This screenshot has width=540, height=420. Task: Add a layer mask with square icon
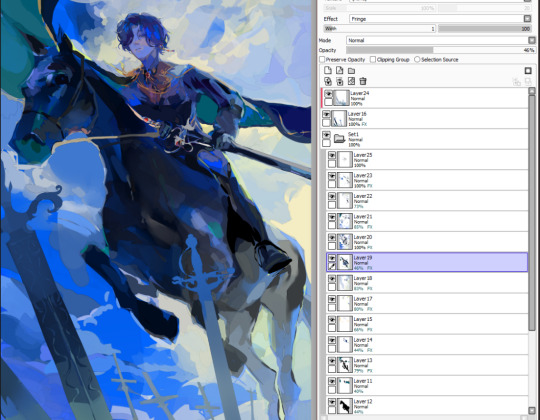point(528,71)
